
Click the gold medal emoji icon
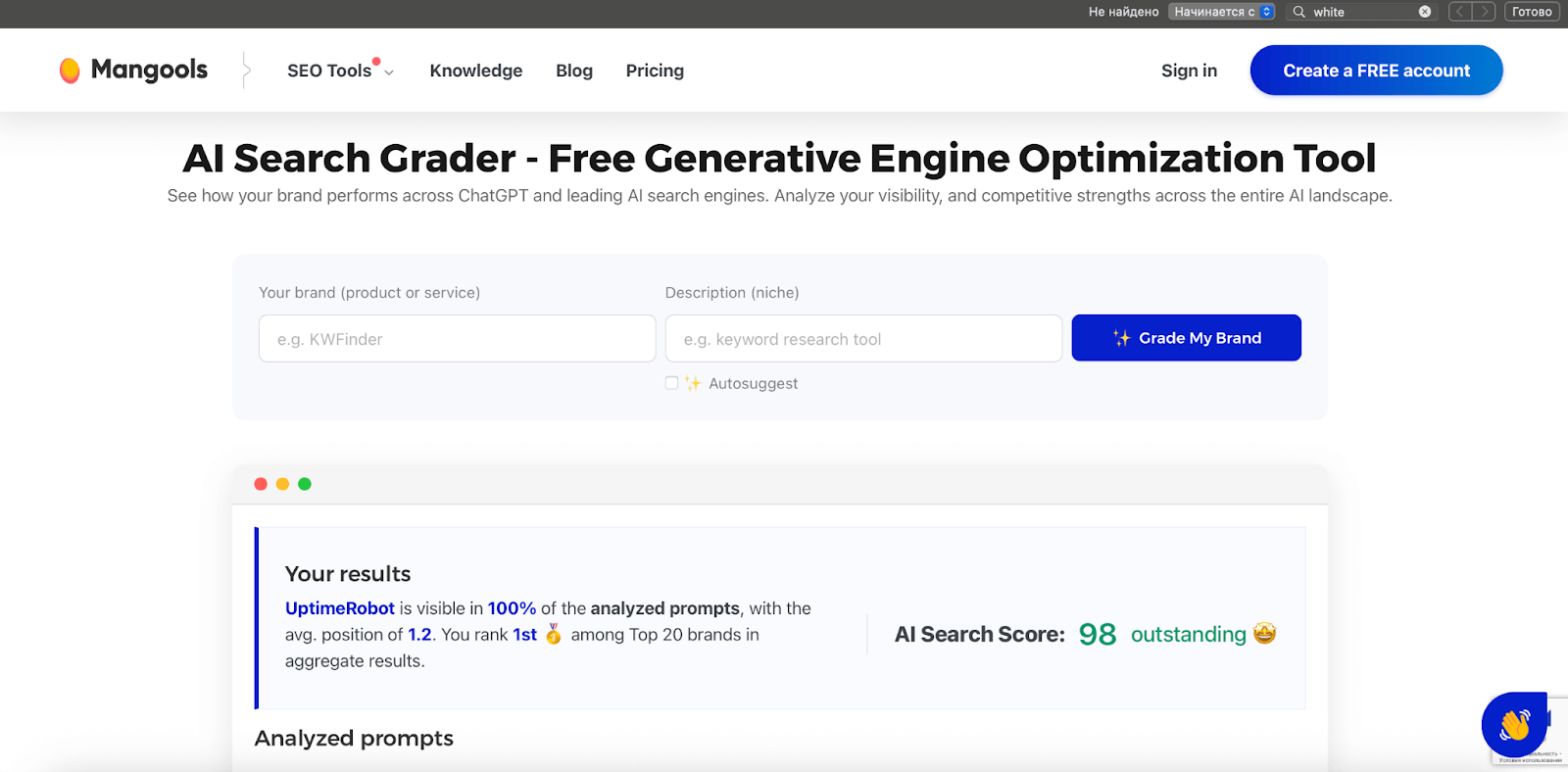click(554, 634)
